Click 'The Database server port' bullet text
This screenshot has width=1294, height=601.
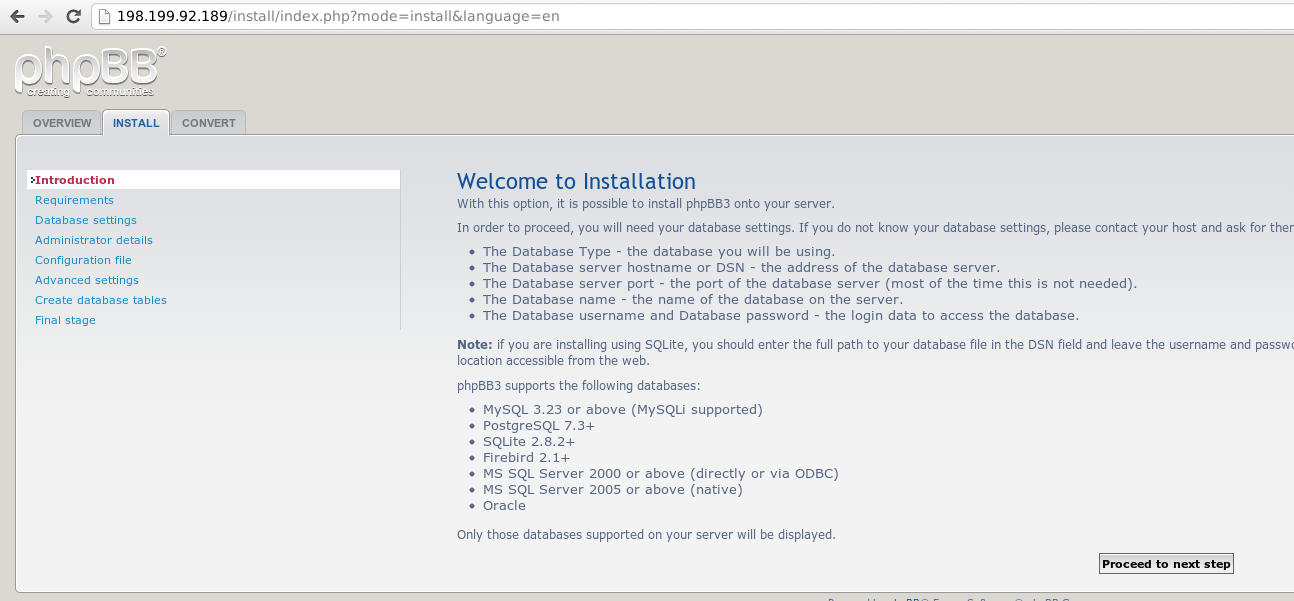(810, 284)
